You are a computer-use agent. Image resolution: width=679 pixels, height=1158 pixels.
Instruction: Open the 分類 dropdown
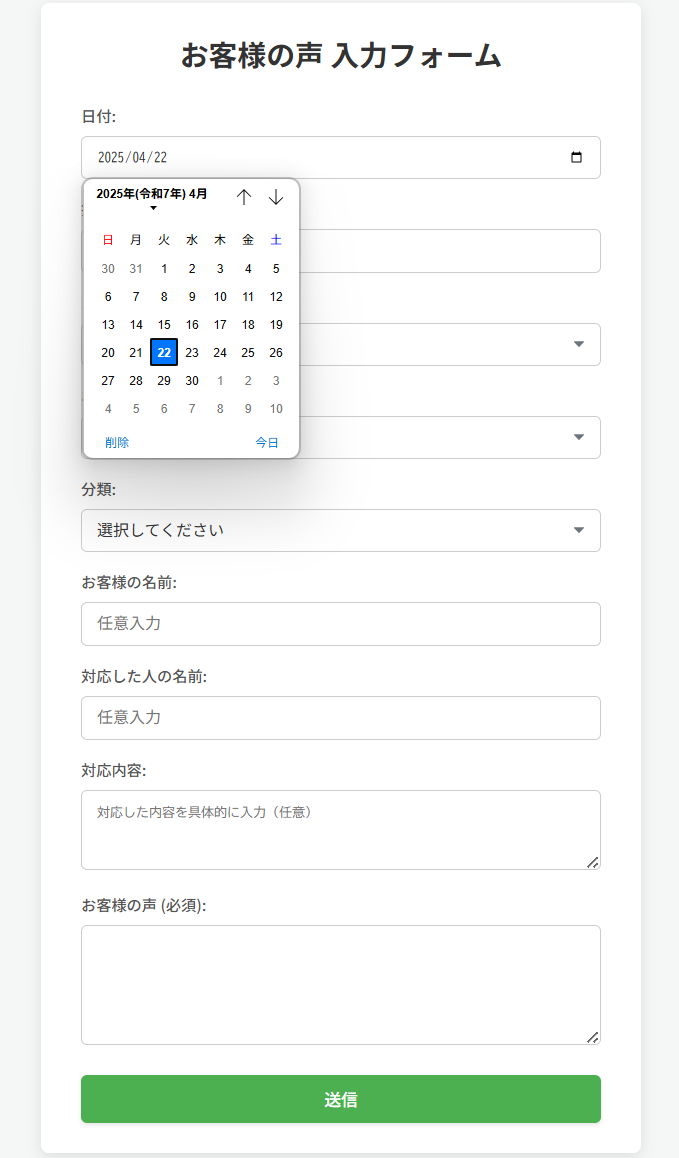click(340, 530)
